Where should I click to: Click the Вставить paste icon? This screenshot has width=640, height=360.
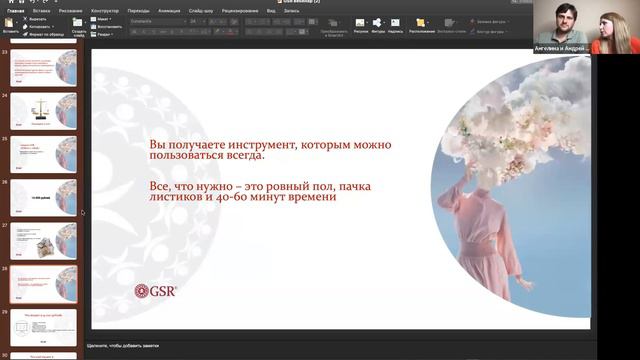pyautogui.click(x=9, y=23)
